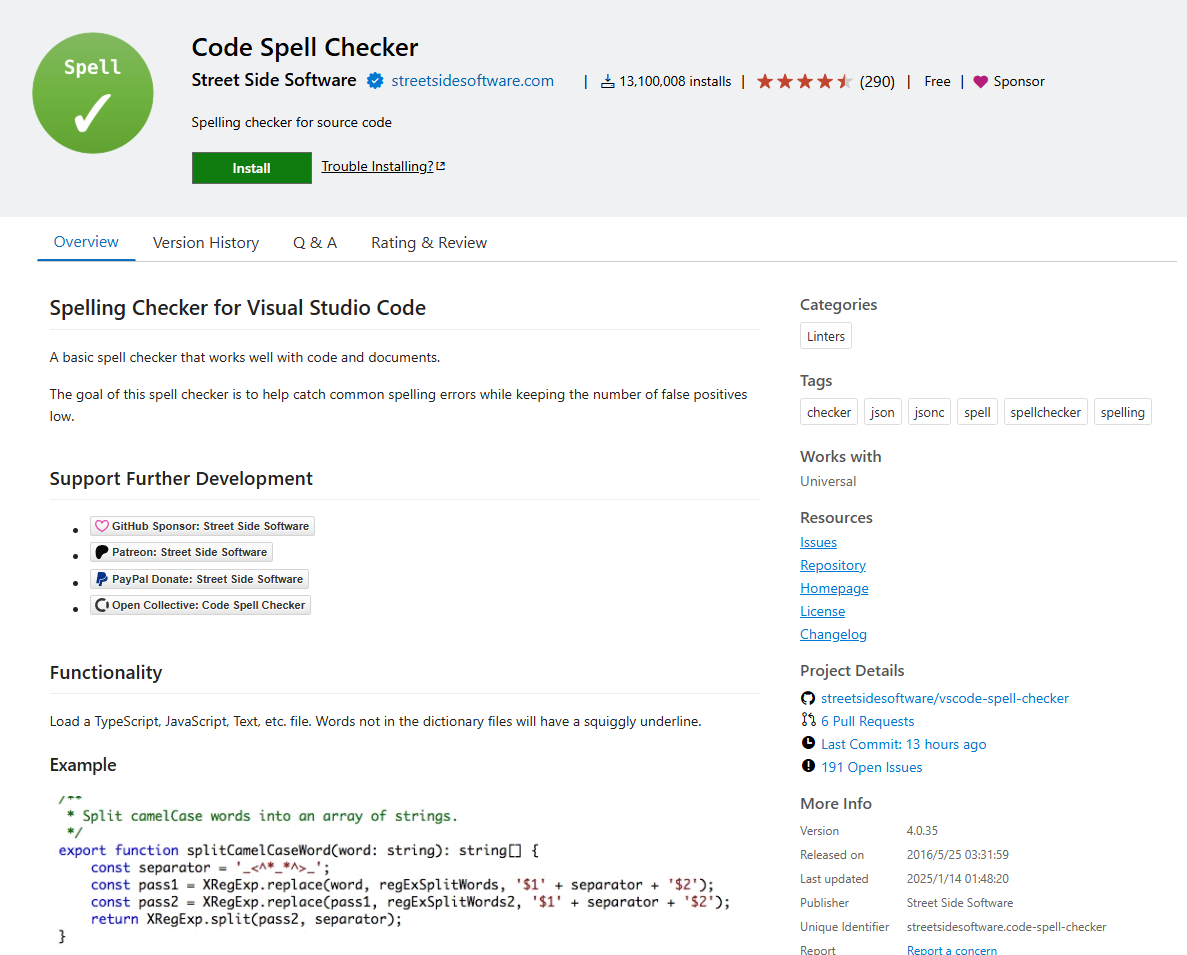
Task: Install the Code Spell Checker extension
Action: (251, 168)
